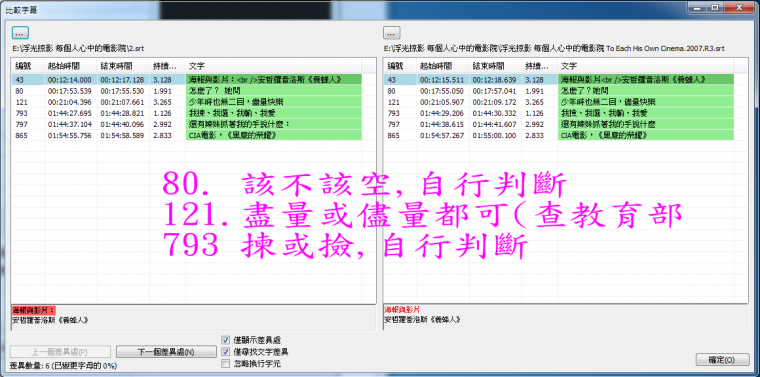Select left row starting 00:12:14.000

pos(187,79)
